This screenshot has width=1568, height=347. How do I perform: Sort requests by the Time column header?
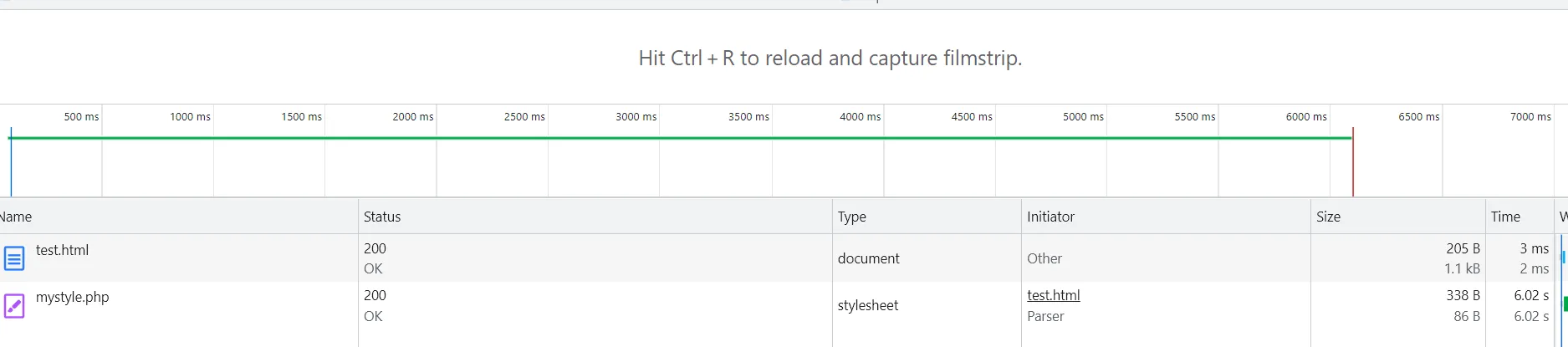pos(1505,217)
